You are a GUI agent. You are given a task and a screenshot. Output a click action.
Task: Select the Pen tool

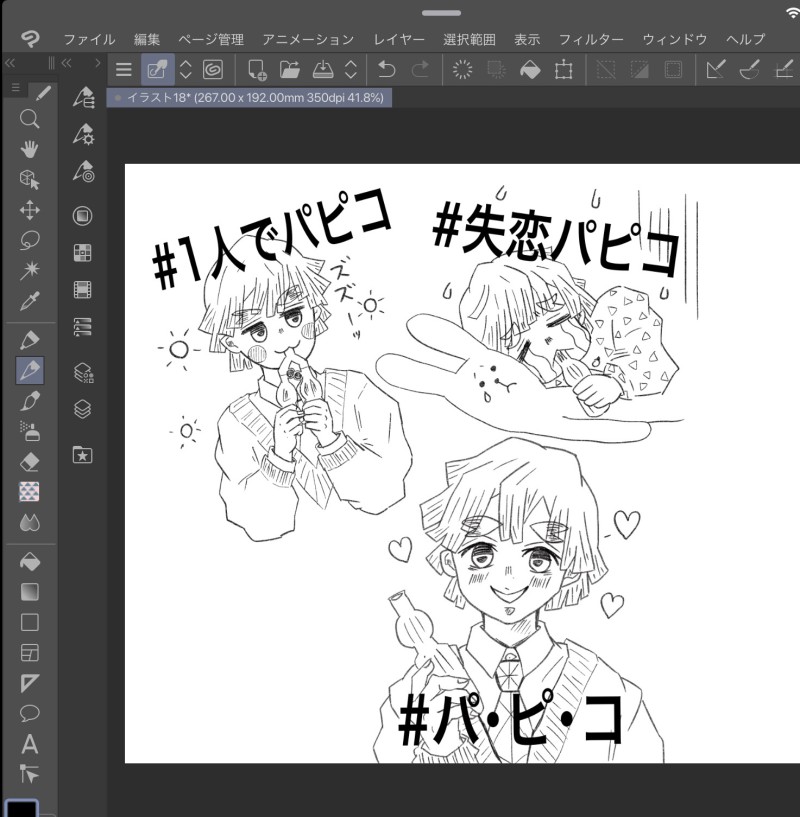point(30,340)
